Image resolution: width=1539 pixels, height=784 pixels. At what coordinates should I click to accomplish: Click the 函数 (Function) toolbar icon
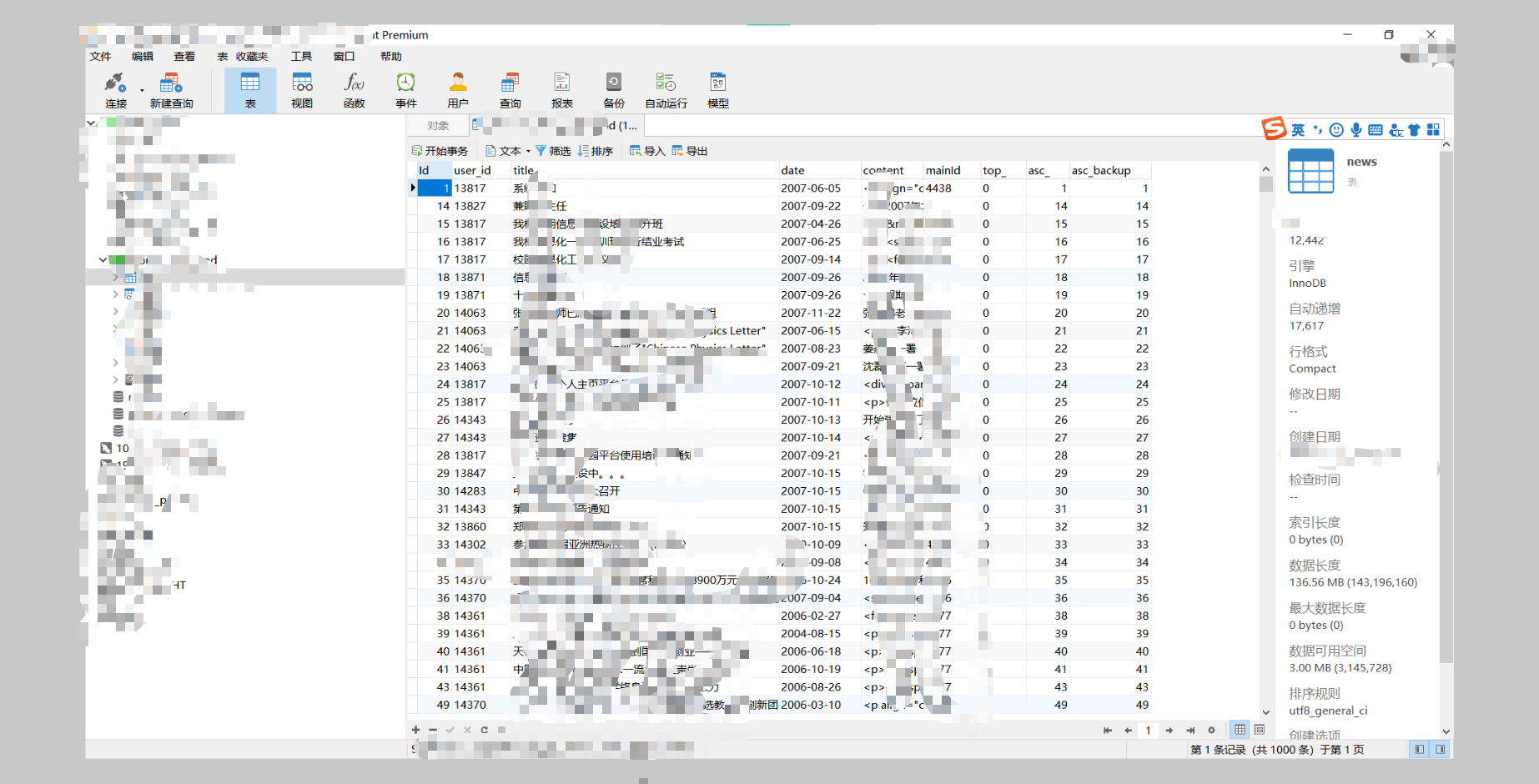354,90
